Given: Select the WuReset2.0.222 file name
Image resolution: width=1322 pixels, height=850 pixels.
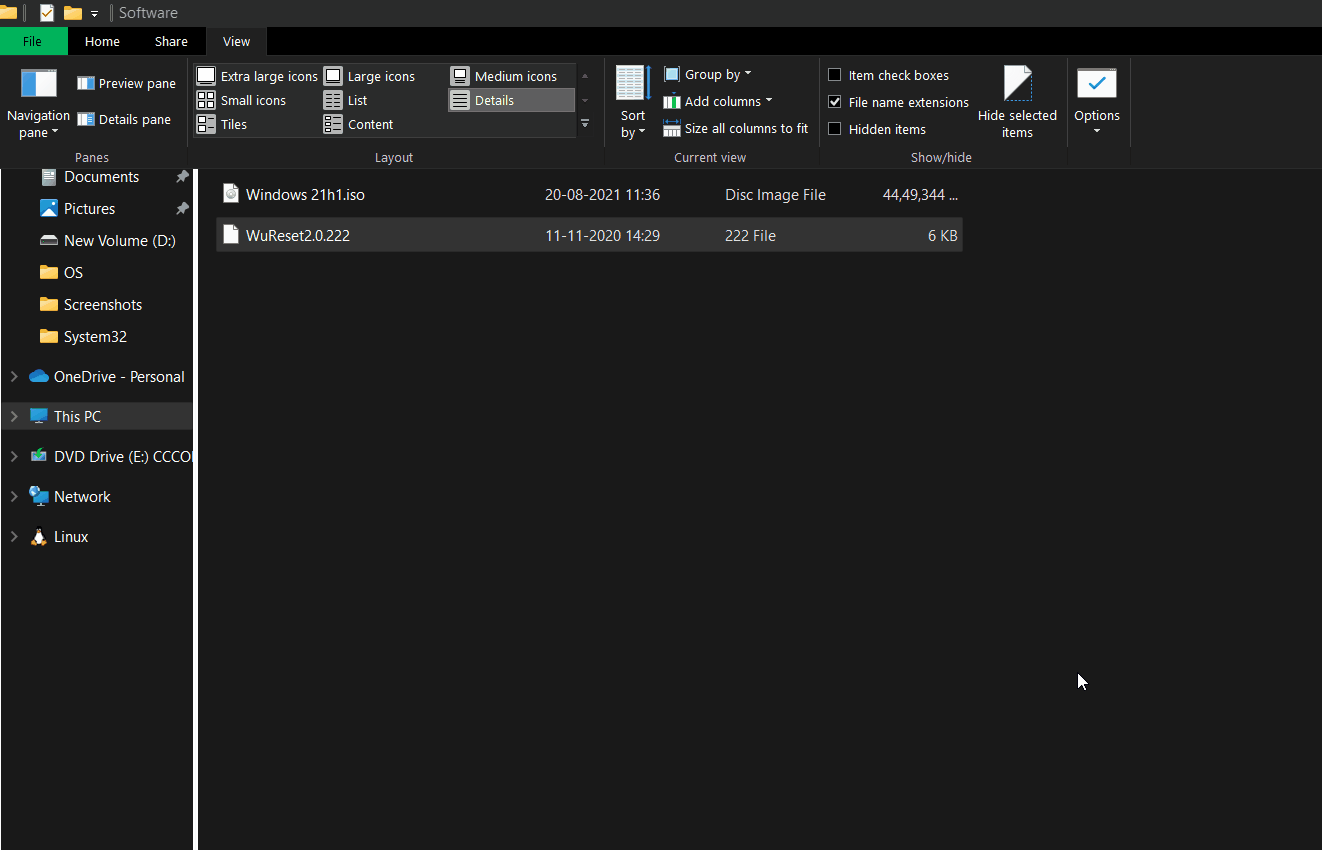Looking at the screenshot, I should pos(298,236).
